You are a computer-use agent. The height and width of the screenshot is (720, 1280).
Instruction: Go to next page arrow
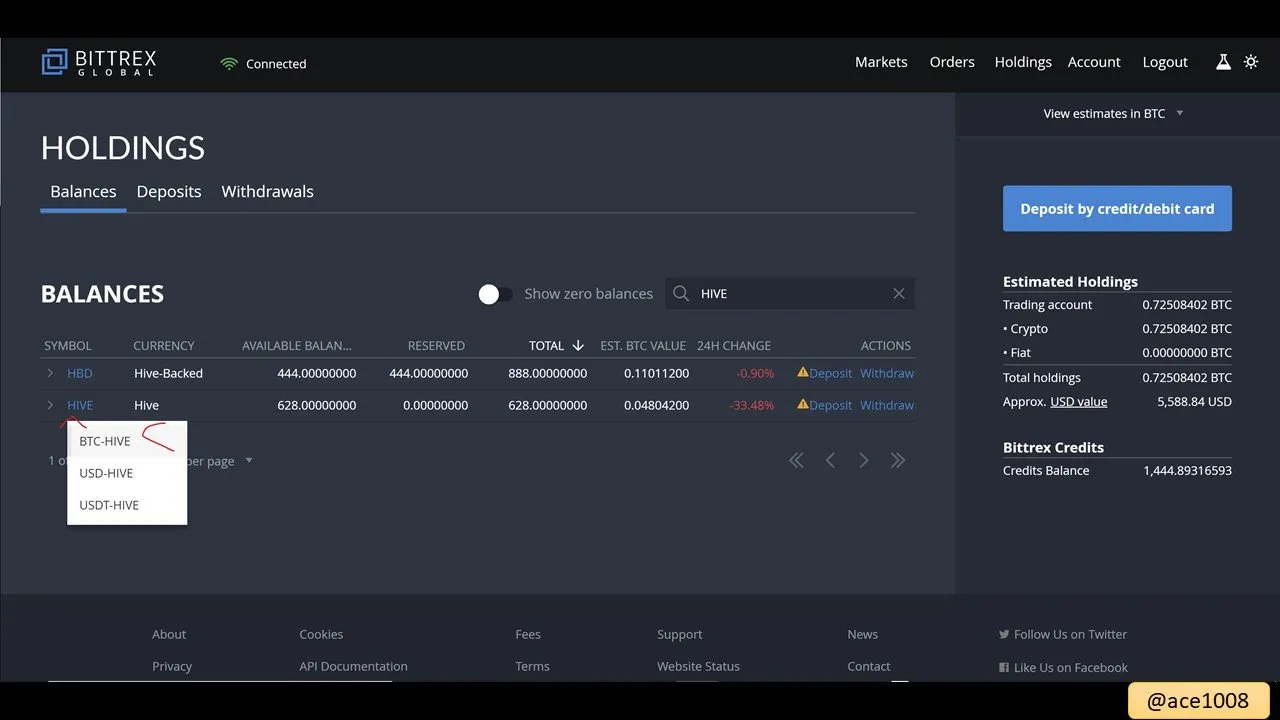pos(864,460)
